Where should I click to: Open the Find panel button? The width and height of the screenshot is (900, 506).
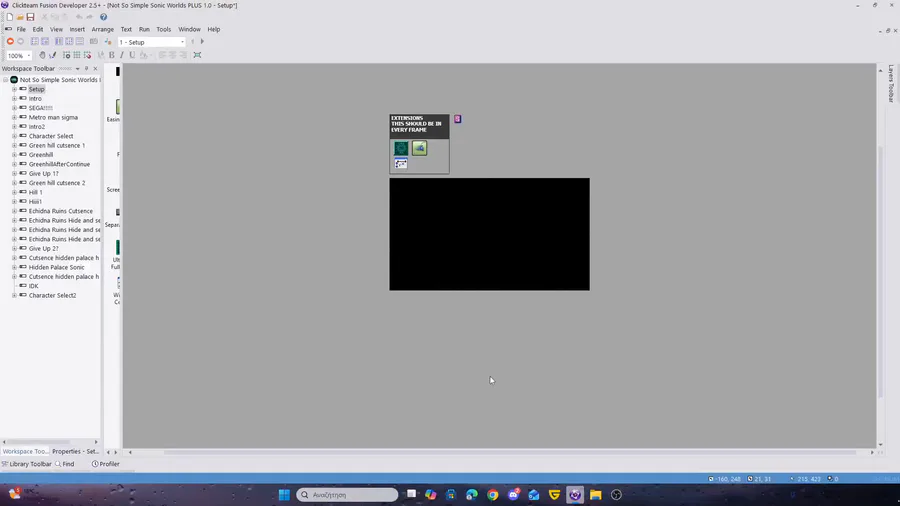point(65,464)
